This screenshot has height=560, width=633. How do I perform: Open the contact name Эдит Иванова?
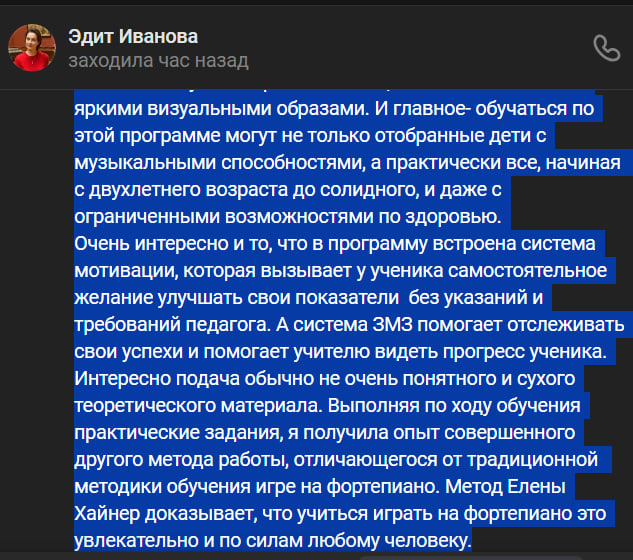coord(133,36)
